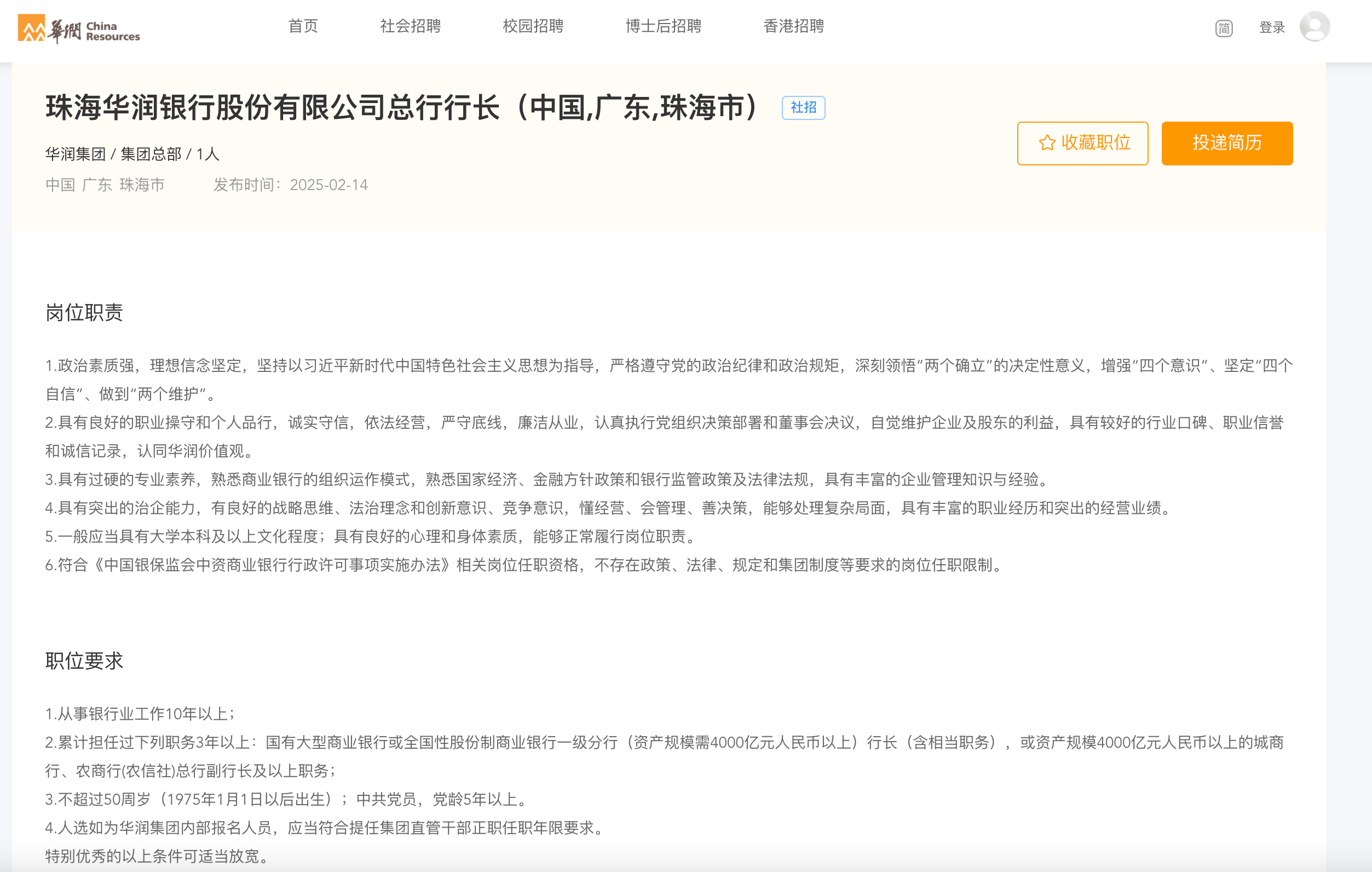Image resolution: width=1372 pixels, height=872 pixels.
Task: Click the blue 社招 tag badge
Action: coord(803,108)
